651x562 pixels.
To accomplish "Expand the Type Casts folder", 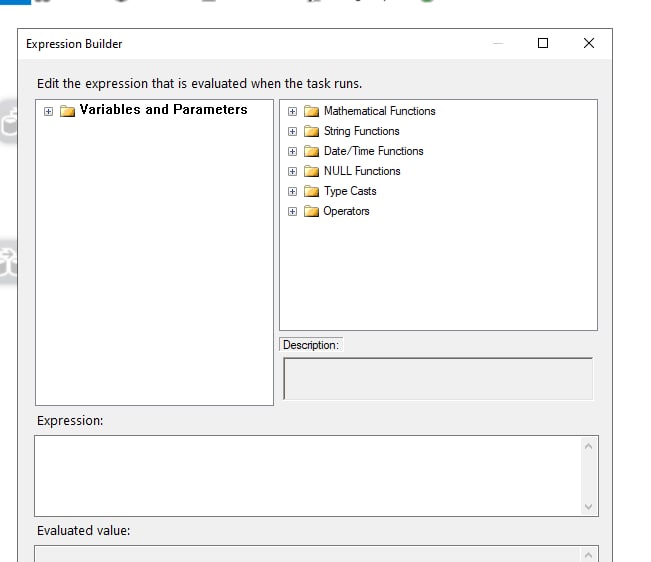I will tap(292, 191).
